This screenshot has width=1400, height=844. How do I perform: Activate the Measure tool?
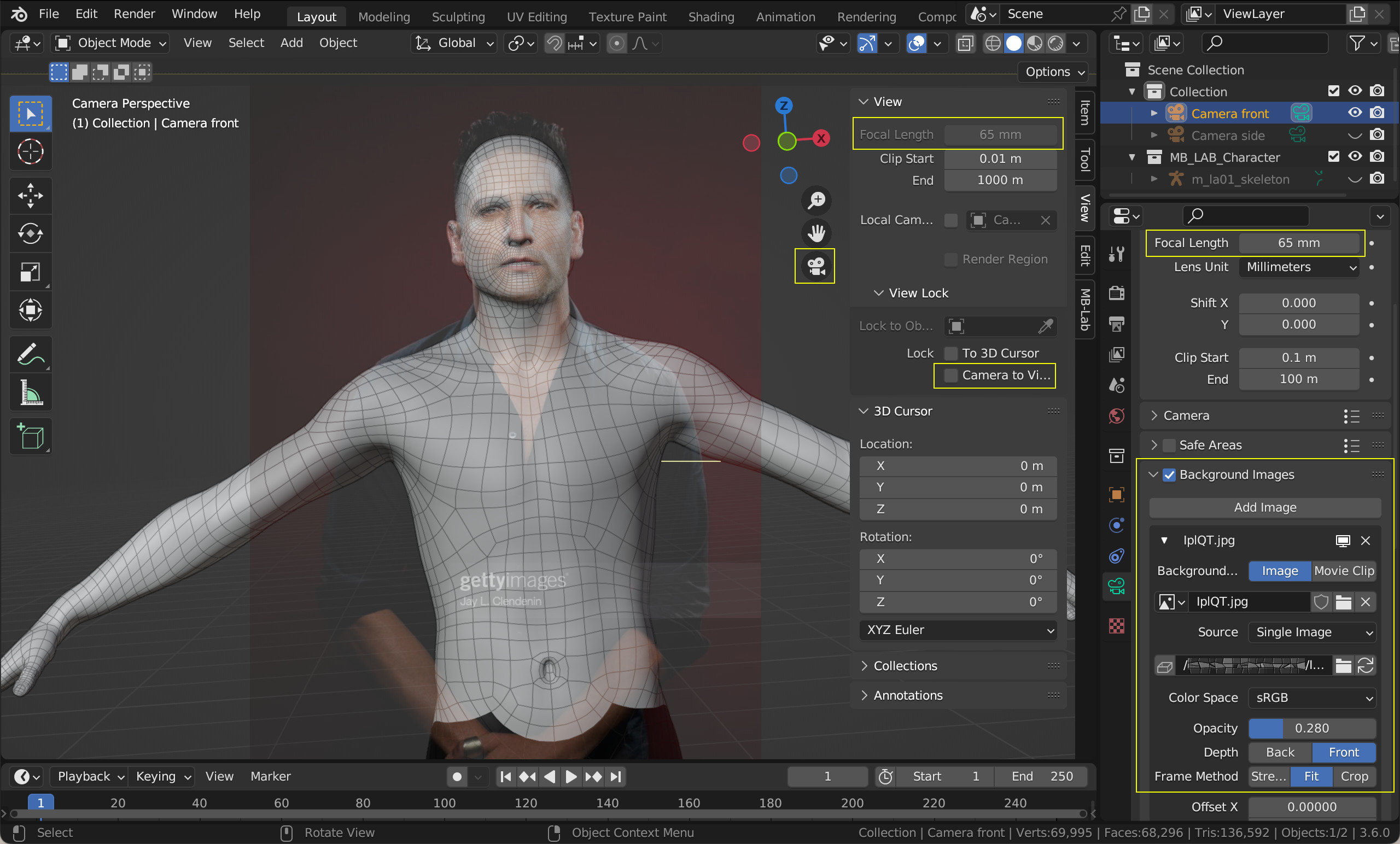pos(30,393)
